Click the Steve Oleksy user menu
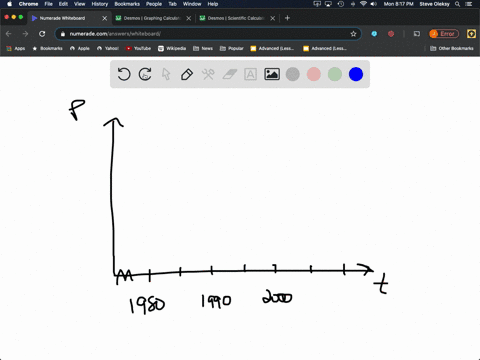This screenshot has width=480, height=360. (x=434, y=4)
